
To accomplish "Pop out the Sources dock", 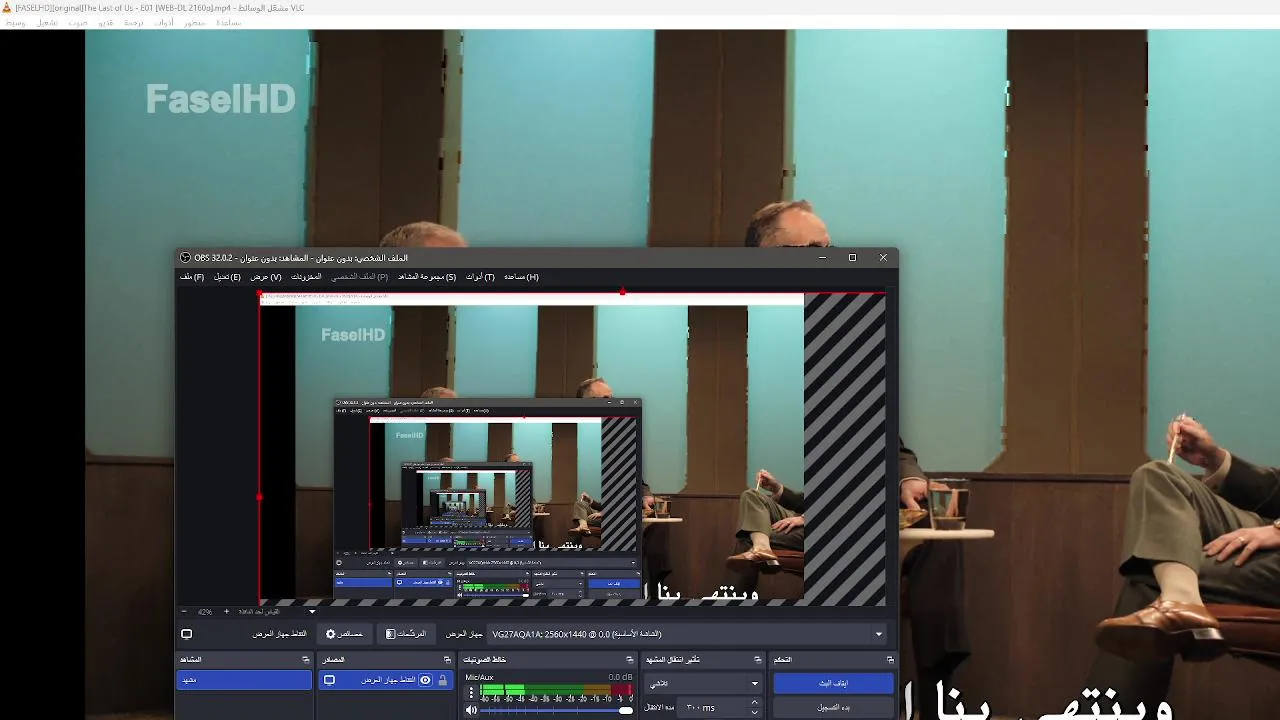I will click(447, 660).
